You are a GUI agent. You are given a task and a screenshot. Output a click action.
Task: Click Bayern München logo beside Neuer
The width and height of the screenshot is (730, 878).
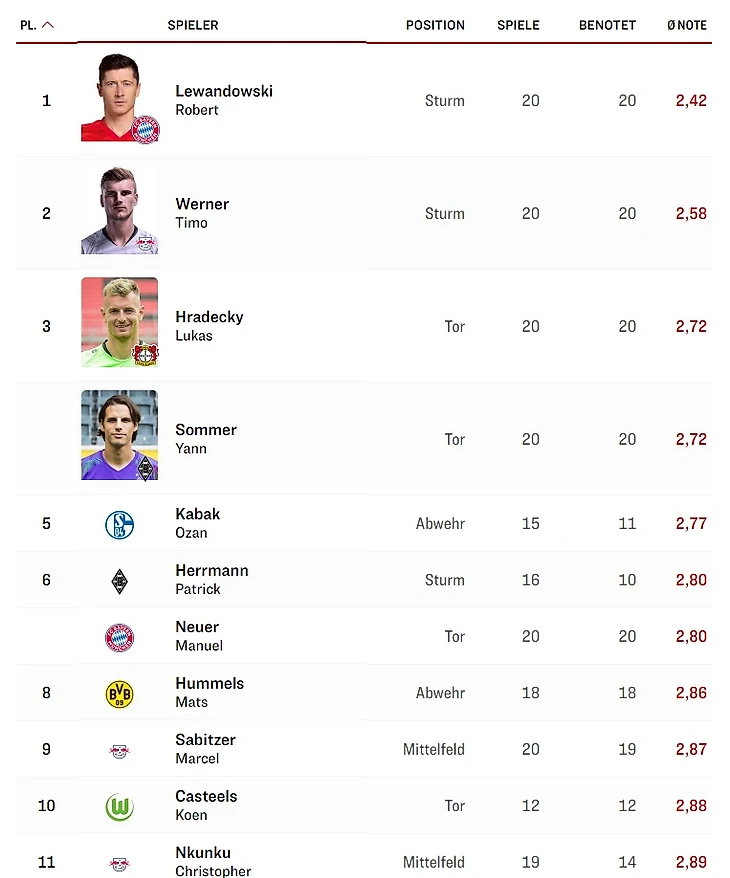(x=120, y=637)
